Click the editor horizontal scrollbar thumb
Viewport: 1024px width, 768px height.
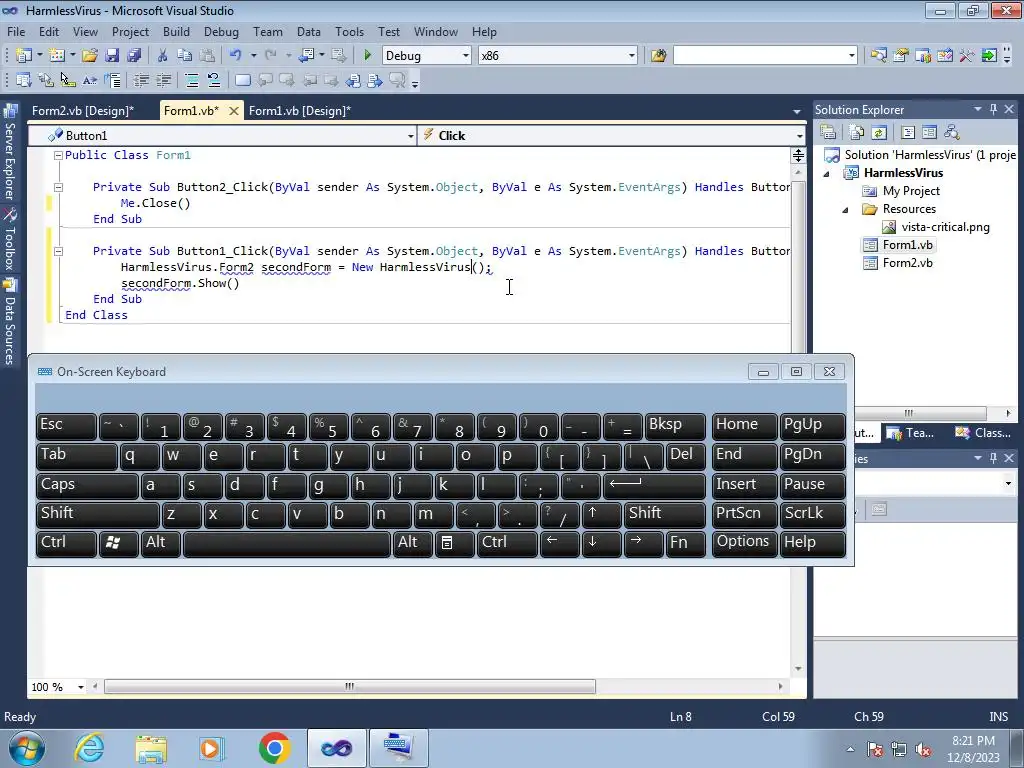pos(350,686)
